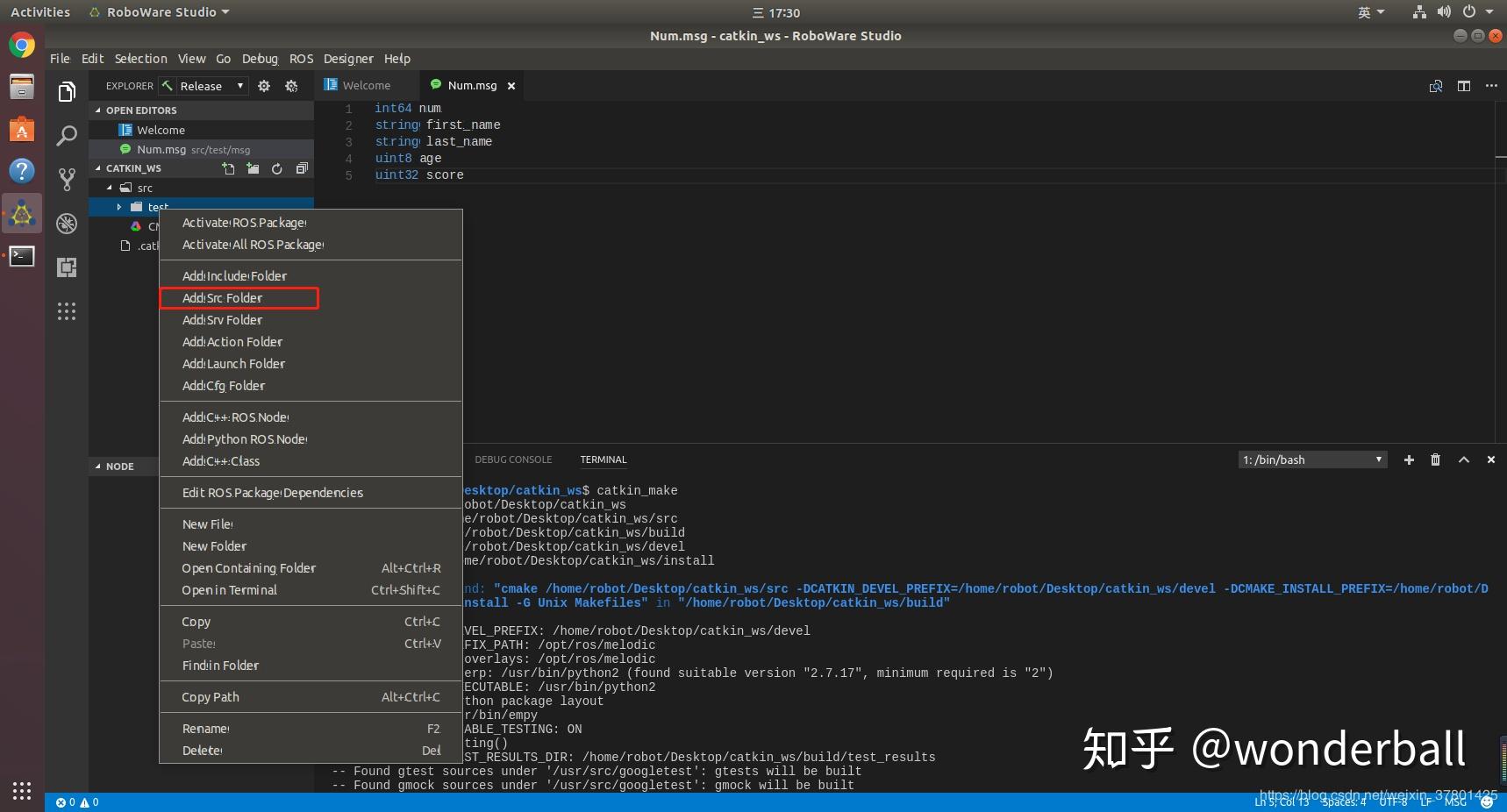Choose Add Launch Folder in context menu

click(311, 364)
